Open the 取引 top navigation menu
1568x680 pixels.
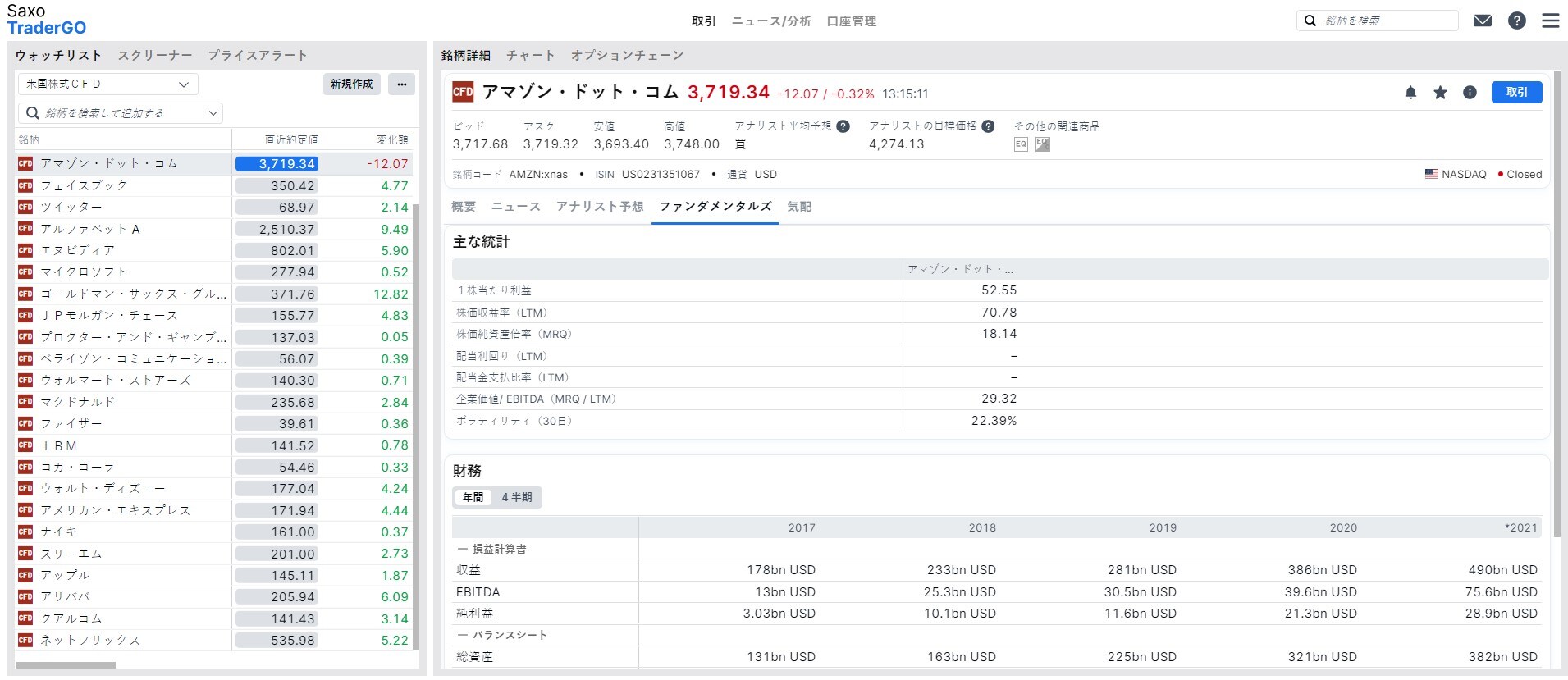703,21
